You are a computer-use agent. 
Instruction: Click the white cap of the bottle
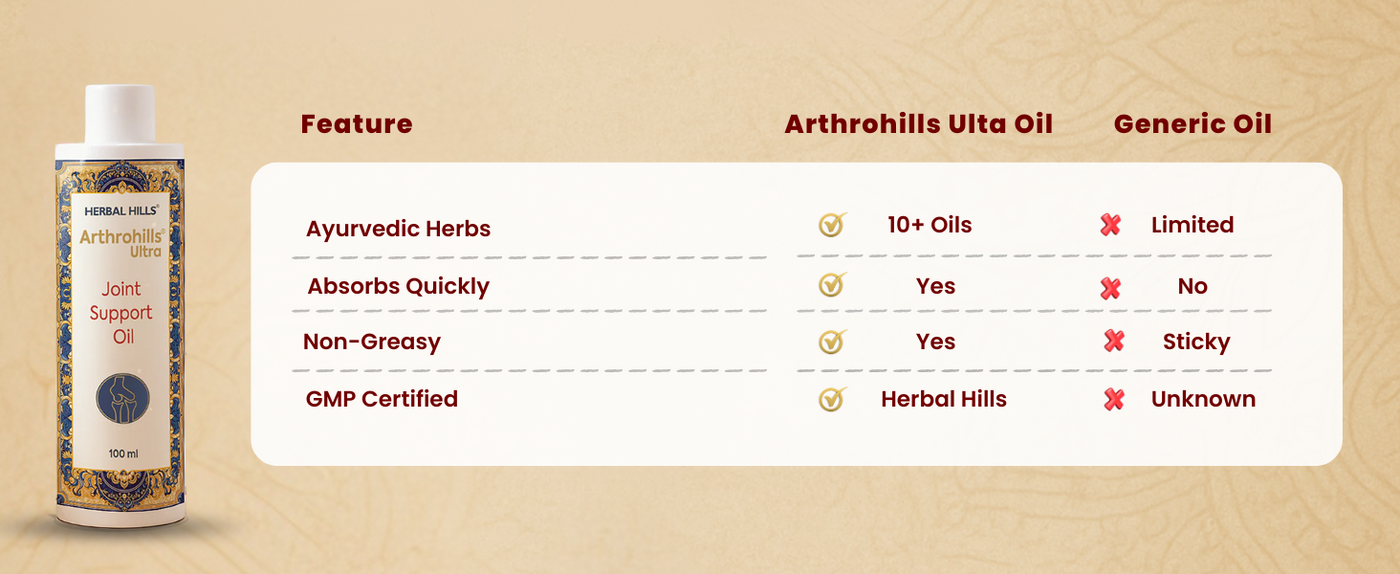(120, 114)
